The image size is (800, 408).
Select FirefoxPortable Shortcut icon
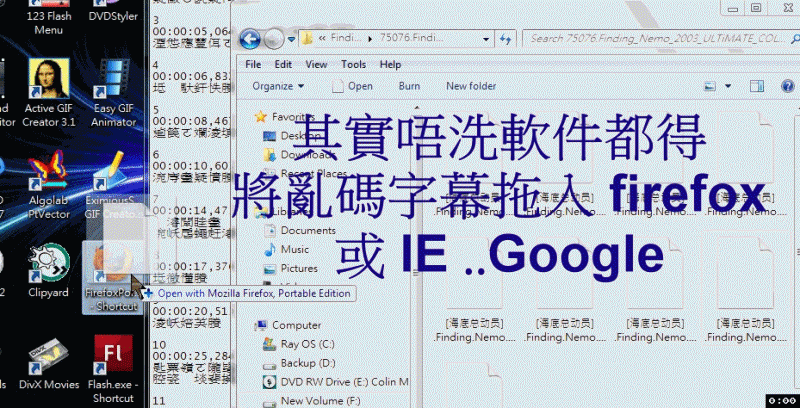112,278
